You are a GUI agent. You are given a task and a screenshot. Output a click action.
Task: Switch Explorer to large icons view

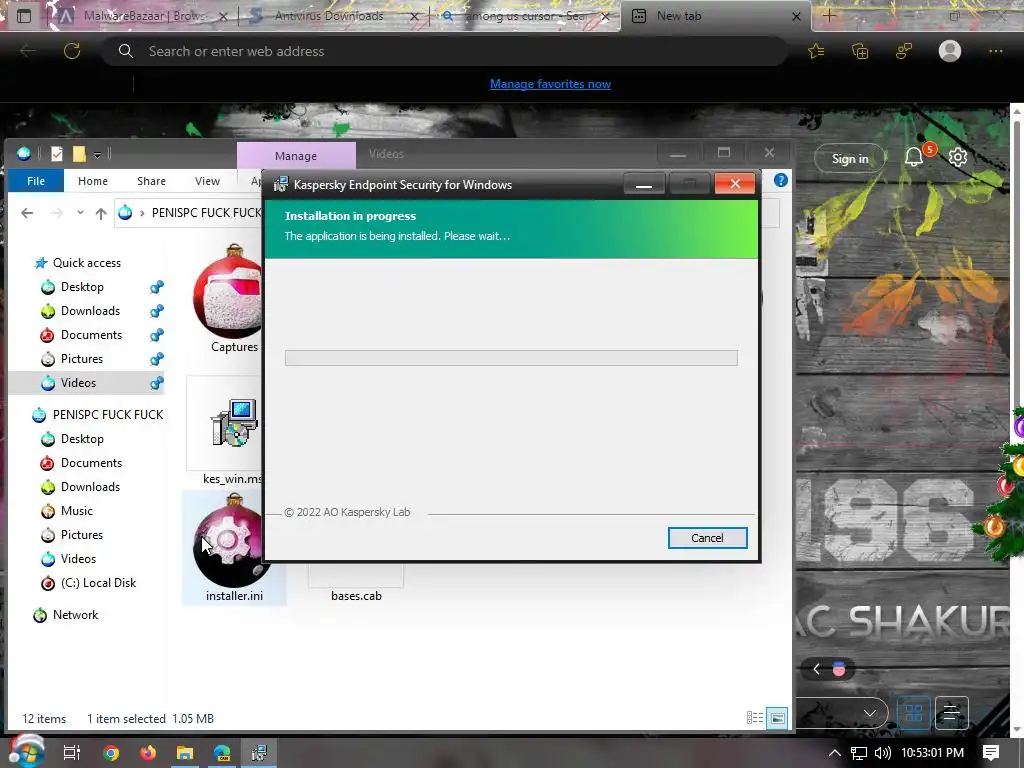777,718
